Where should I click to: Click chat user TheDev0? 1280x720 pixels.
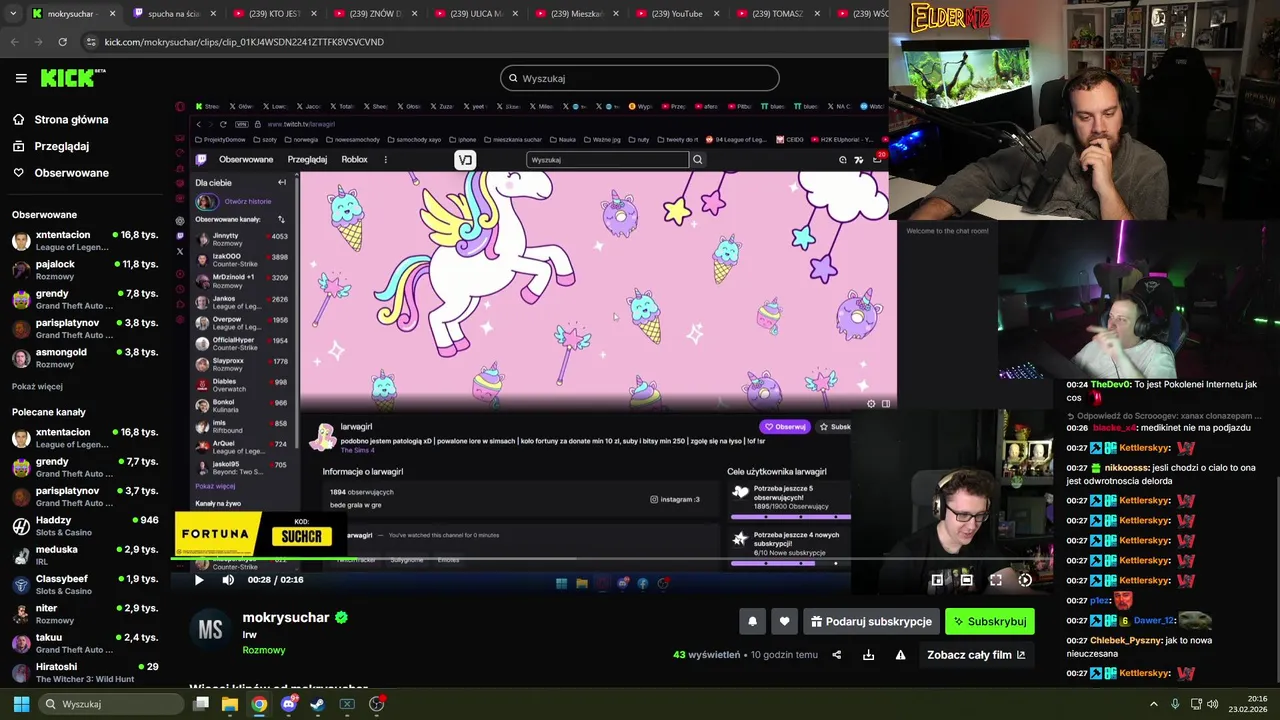(x=1110, y=385)
